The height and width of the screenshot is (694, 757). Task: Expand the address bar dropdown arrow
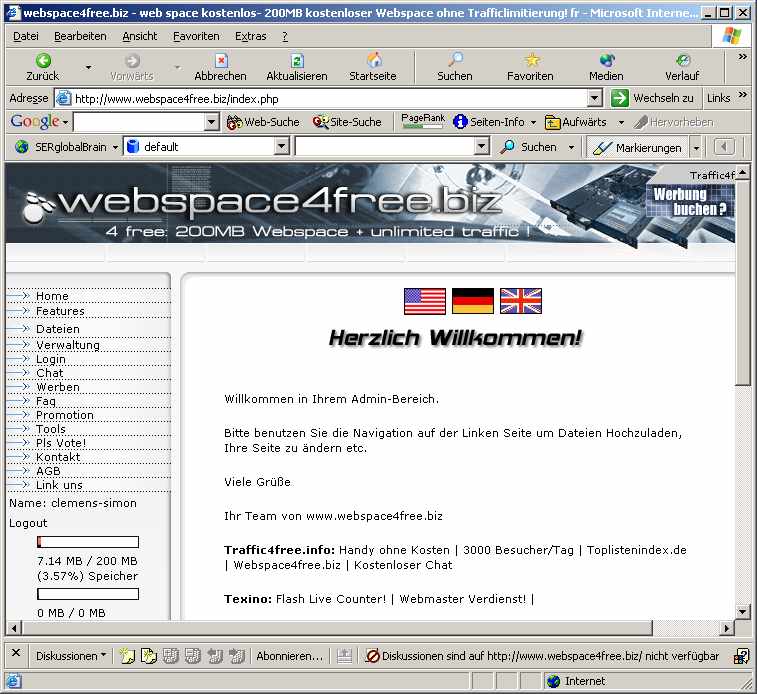tap(594, 98)
